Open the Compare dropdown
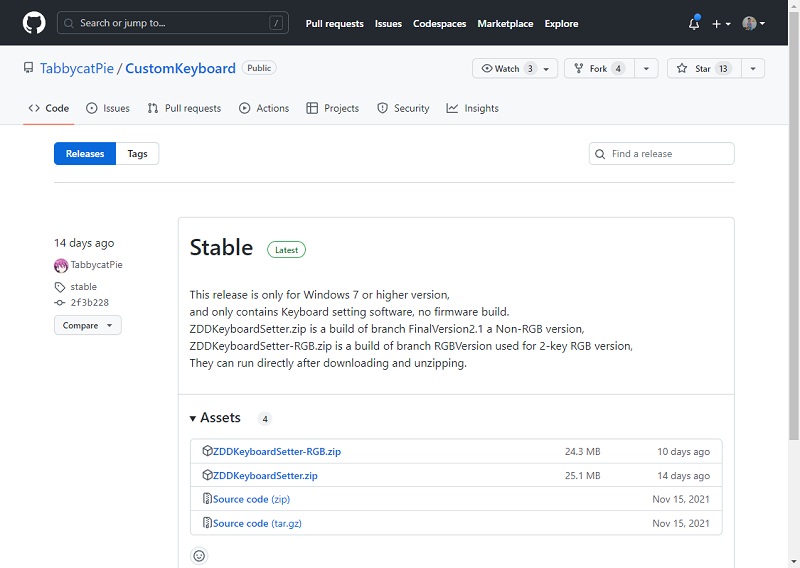800x568 pixels. pos(88,325)
